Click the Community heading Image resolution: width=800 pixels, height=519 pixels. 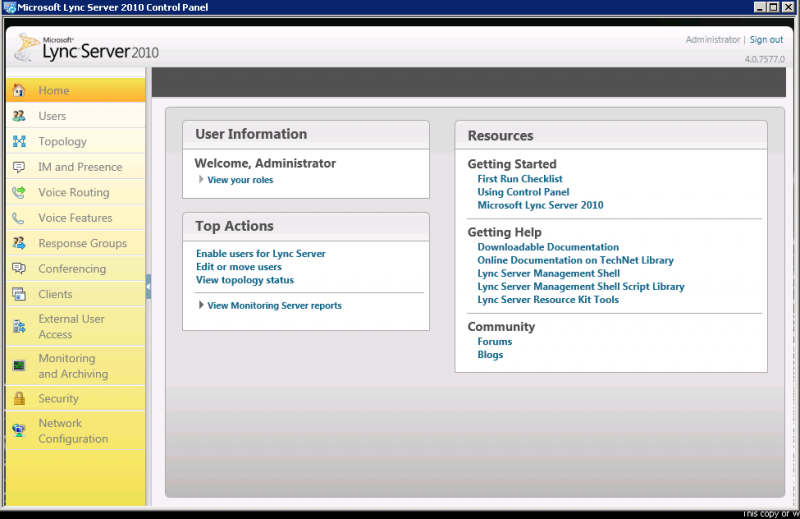pos(501,327)
